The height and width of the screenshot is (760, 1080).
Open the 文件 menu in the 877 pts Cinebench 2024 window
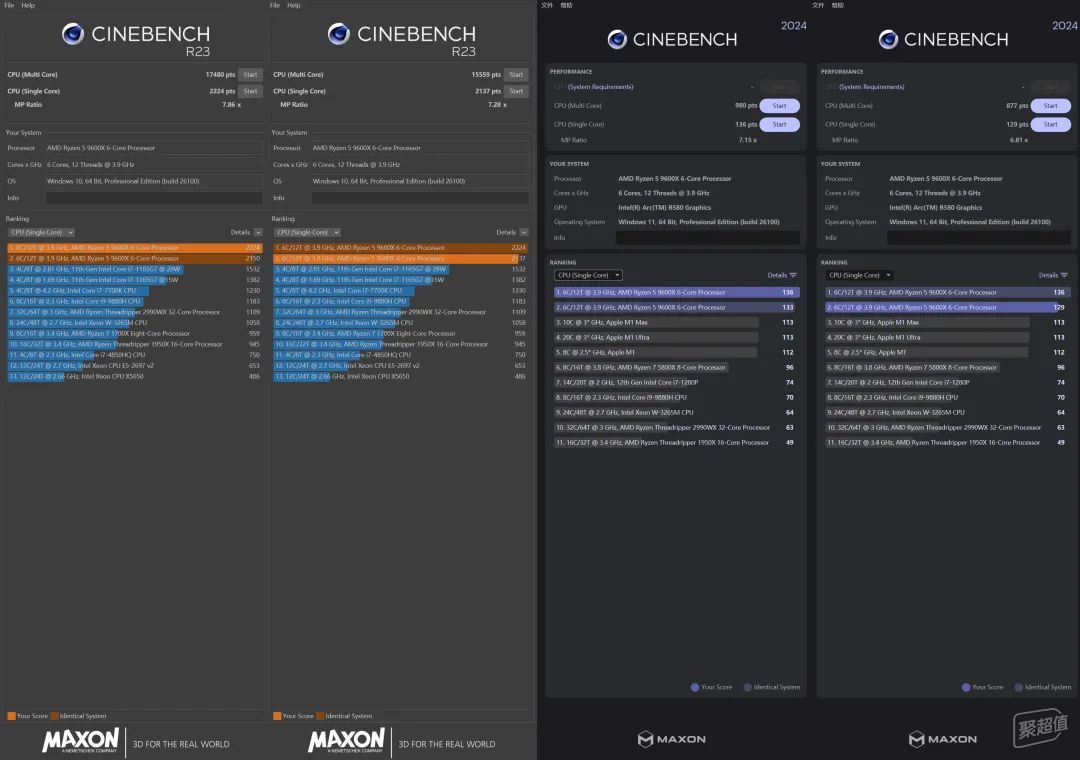coord(818,5)
